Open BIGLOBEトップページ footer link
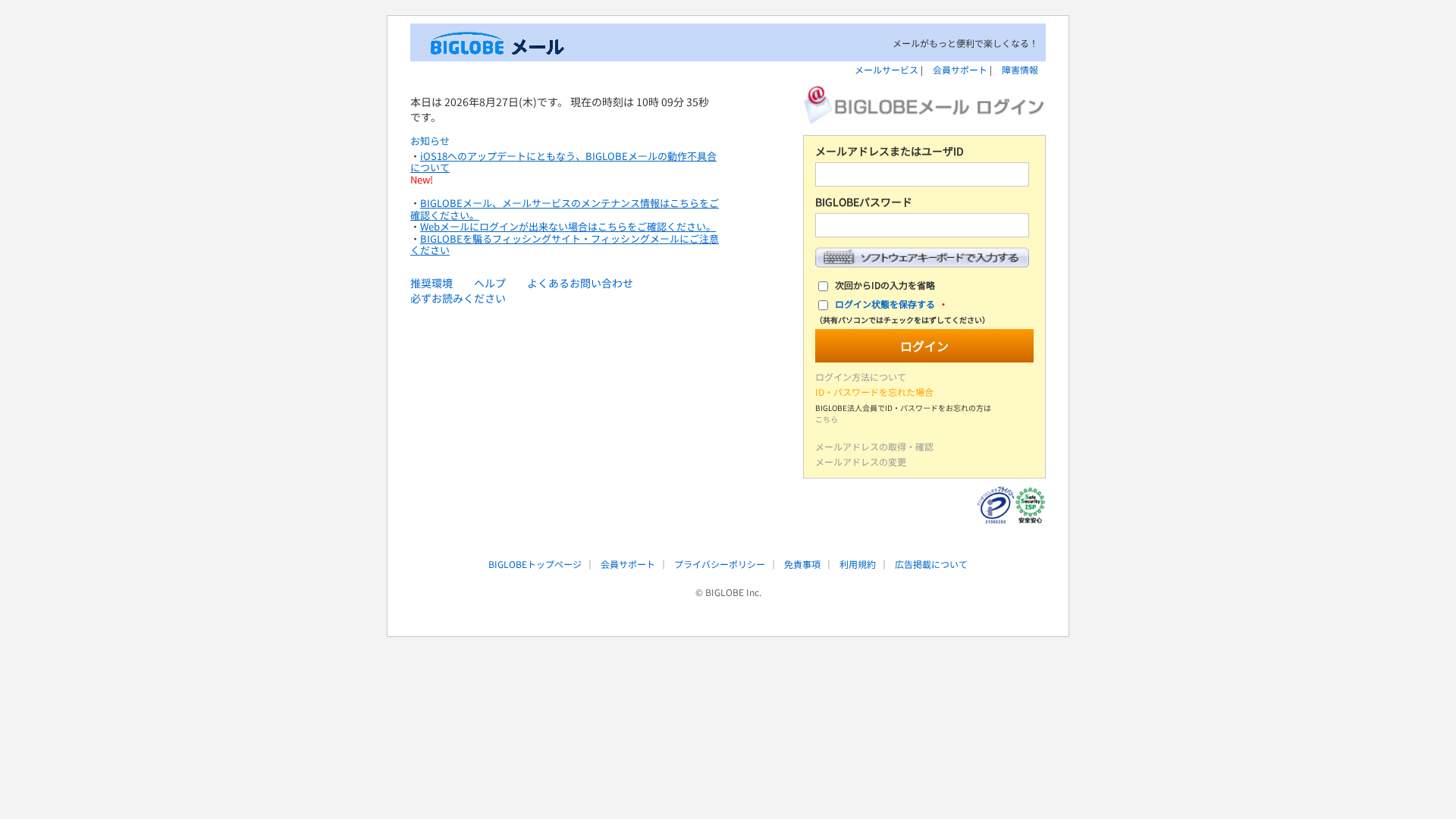1456x819 pixels. pyautogui.click(x=535, y=564)
